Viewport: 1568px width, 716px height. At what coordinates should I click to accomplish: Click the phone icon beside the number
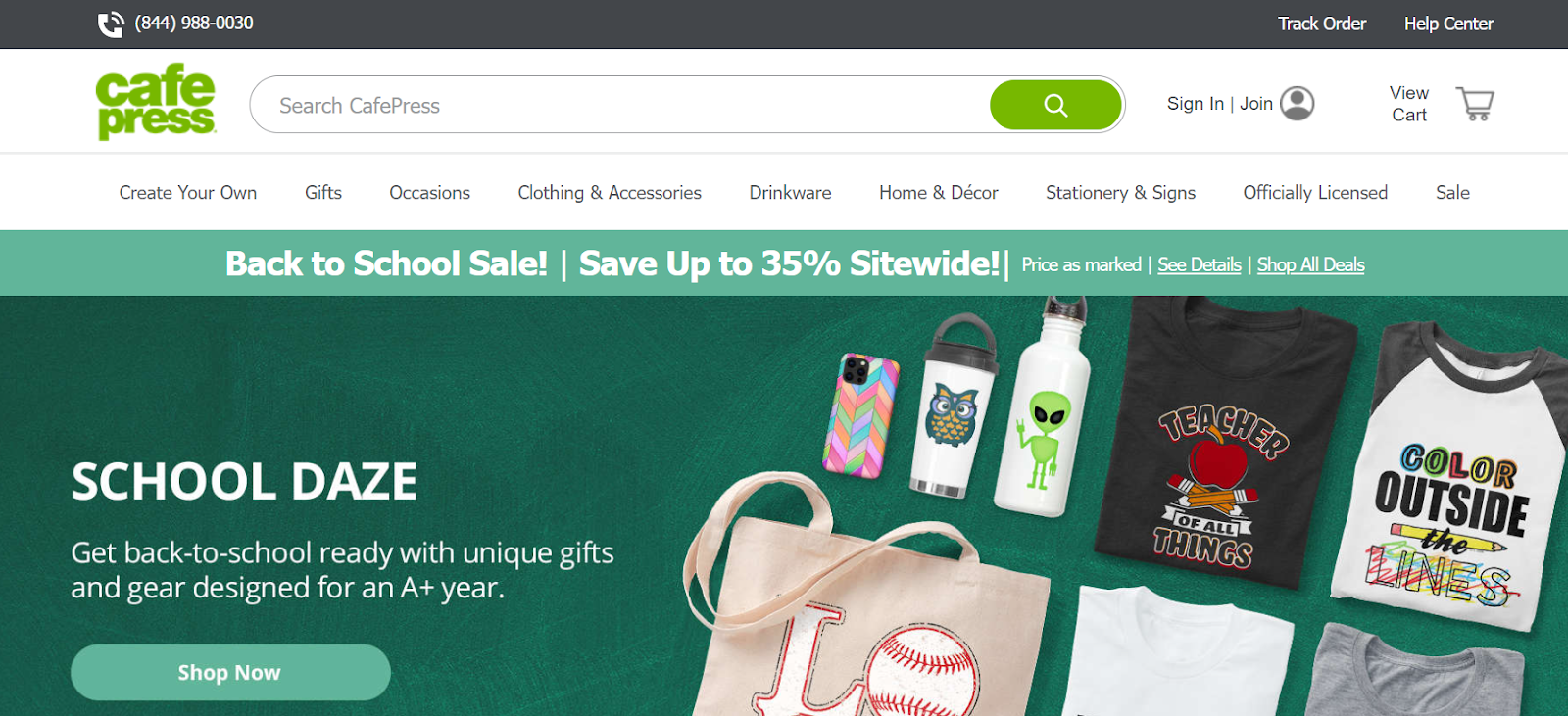pyautogui.click(x=111, y=24)
